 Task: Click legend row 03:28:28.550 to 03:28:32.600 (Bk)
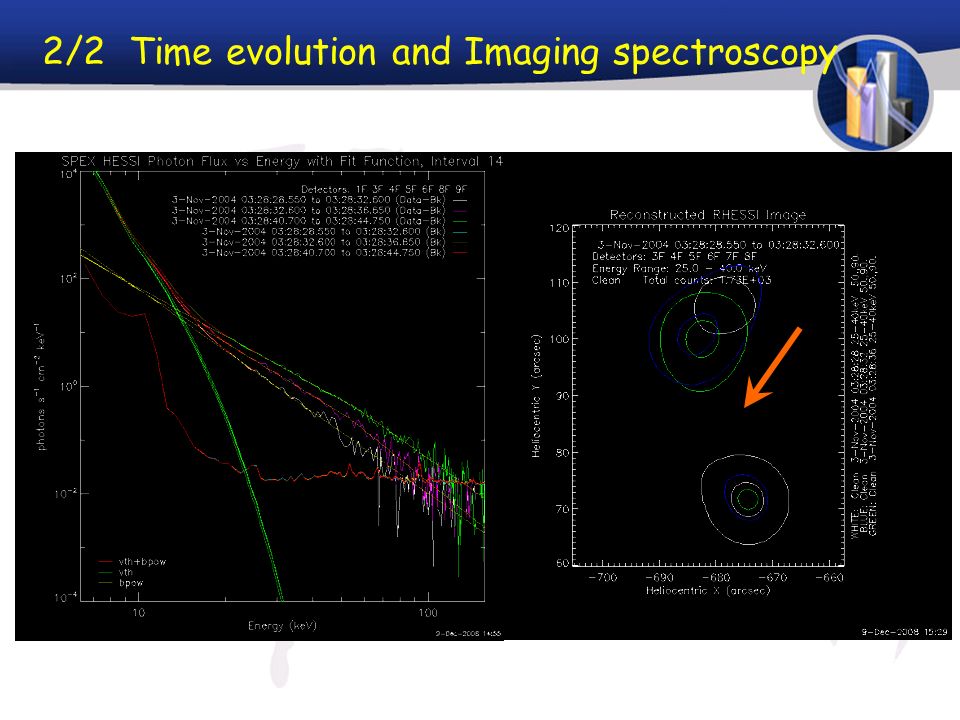pyautogui.click(x=334, y=231)
